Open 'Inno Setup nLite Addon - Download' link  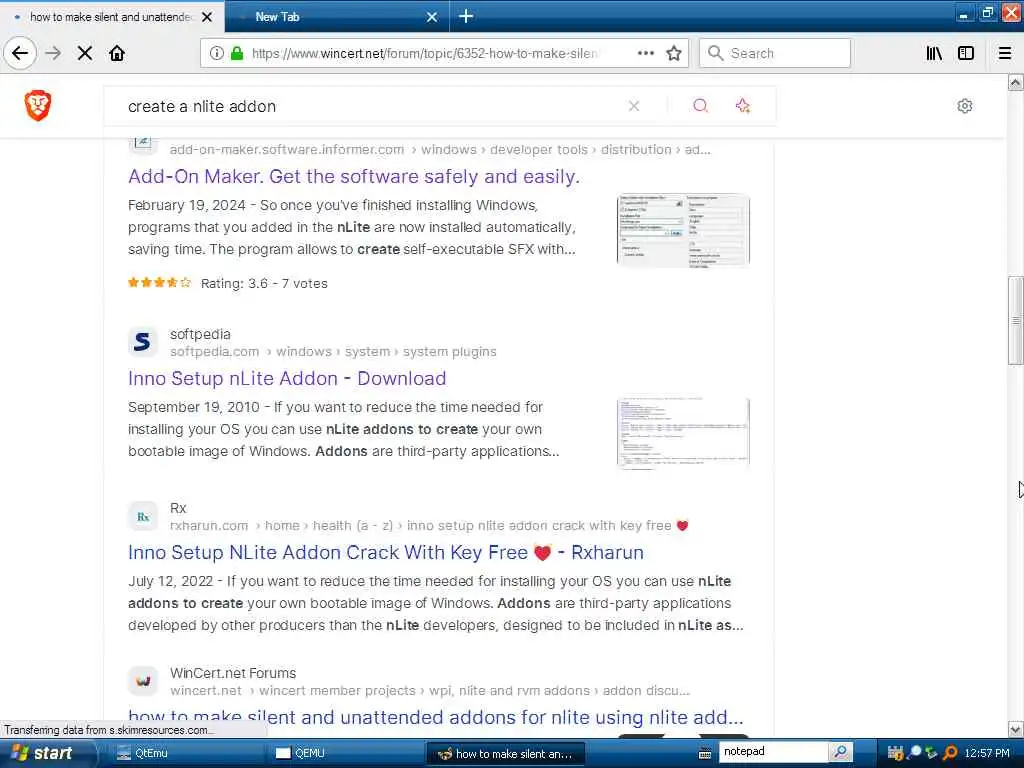(287, 378)
